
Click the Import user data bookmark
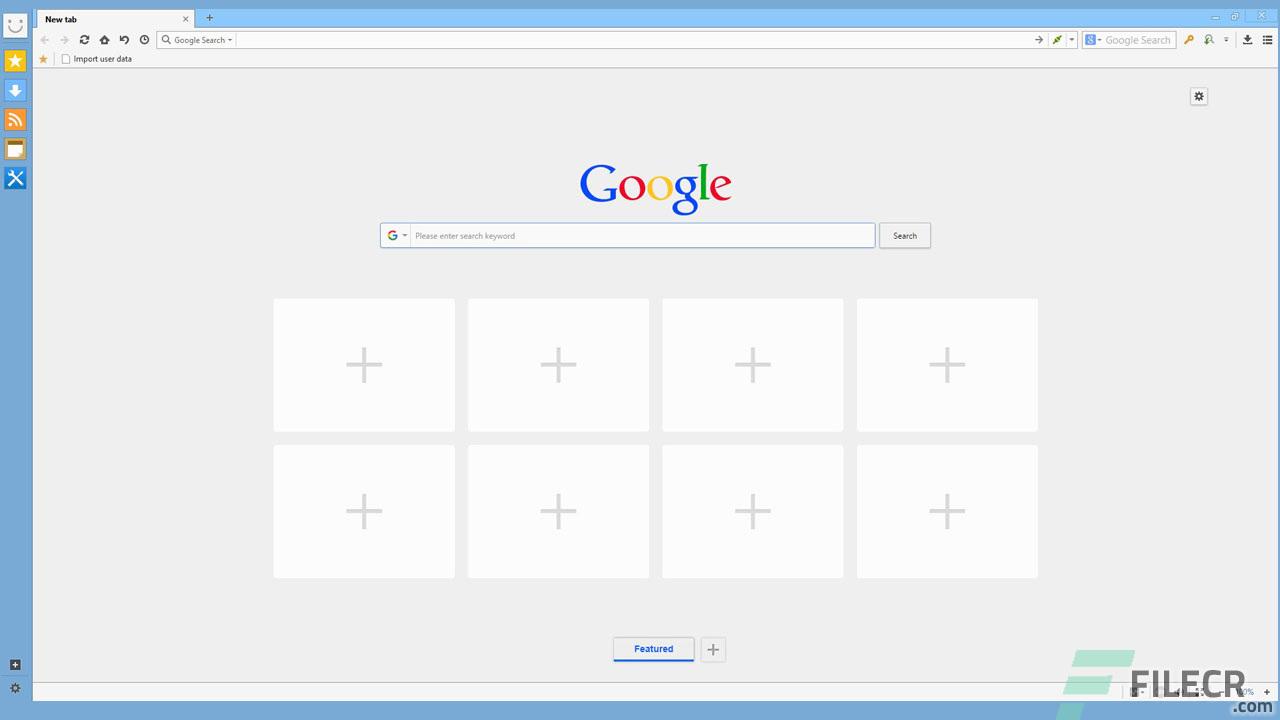pos(96,59)
